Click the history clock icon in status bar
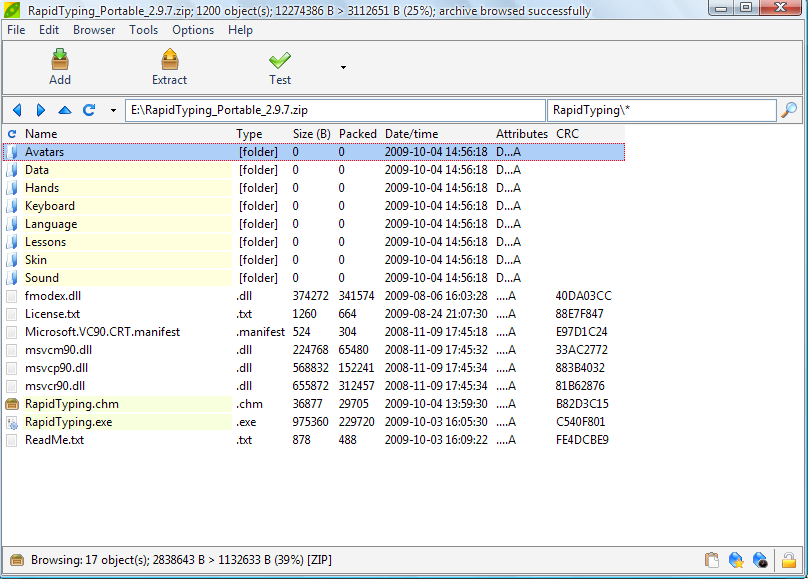Viewport: 808px width, 579px height. pos(761,559)
